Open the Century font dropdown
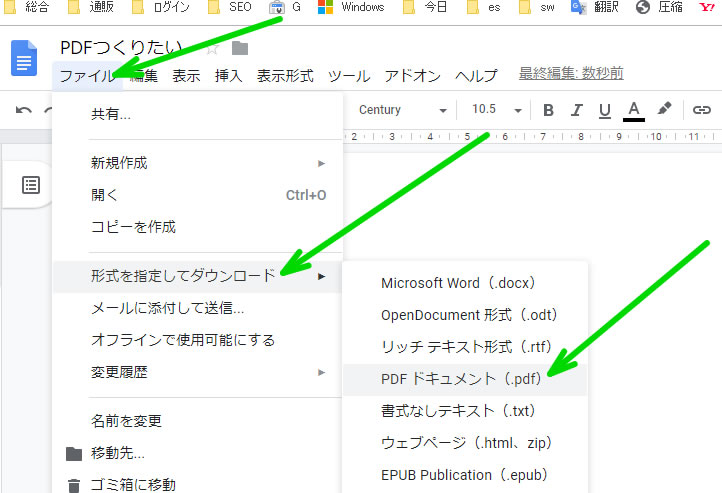The image size is (722, 493). [402, 110]
